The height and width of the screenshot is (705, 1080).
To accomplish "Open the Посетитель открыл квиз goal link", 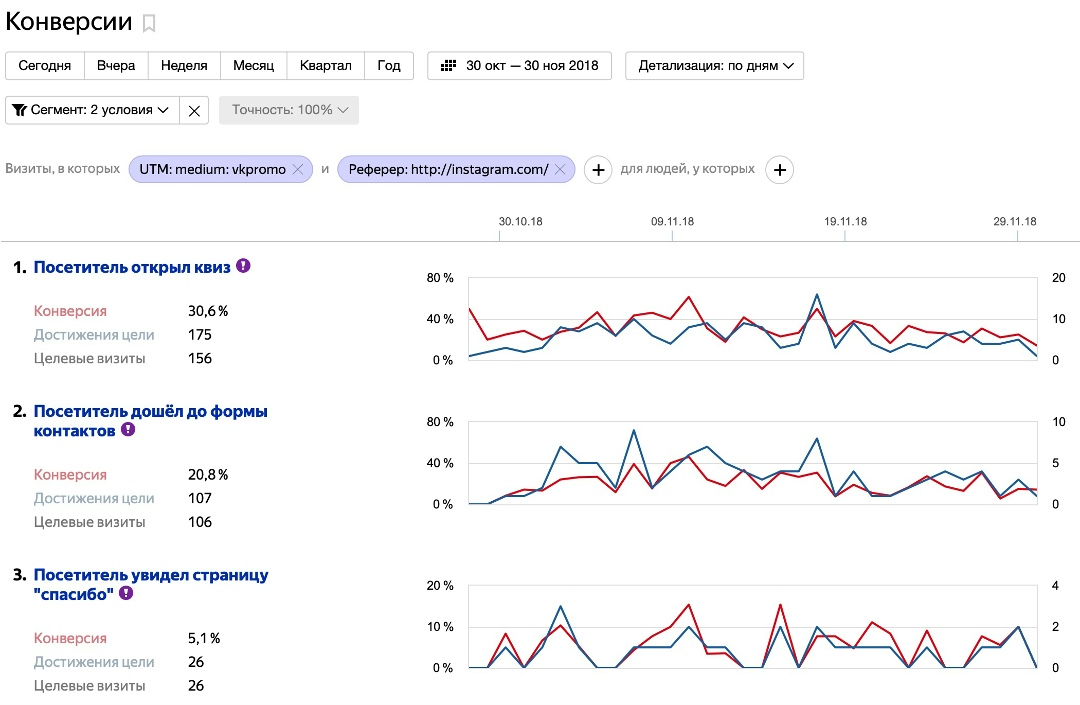I will click(x=132, y=268).
